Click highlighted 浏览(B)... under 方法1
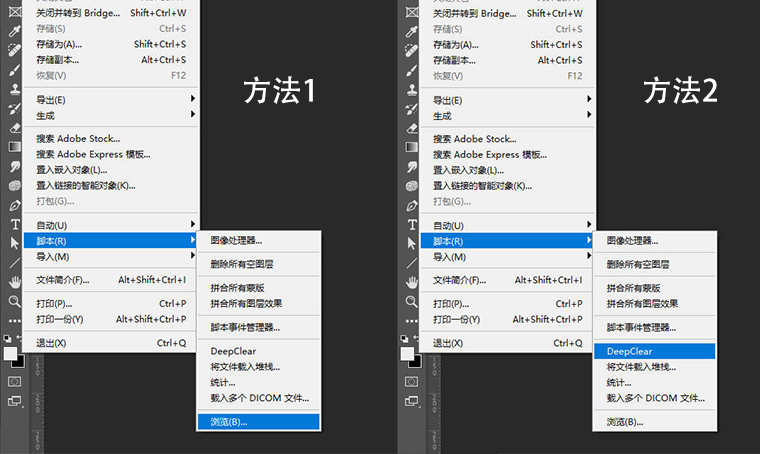The width and height of the screenshot is (760, 454). 258,422
